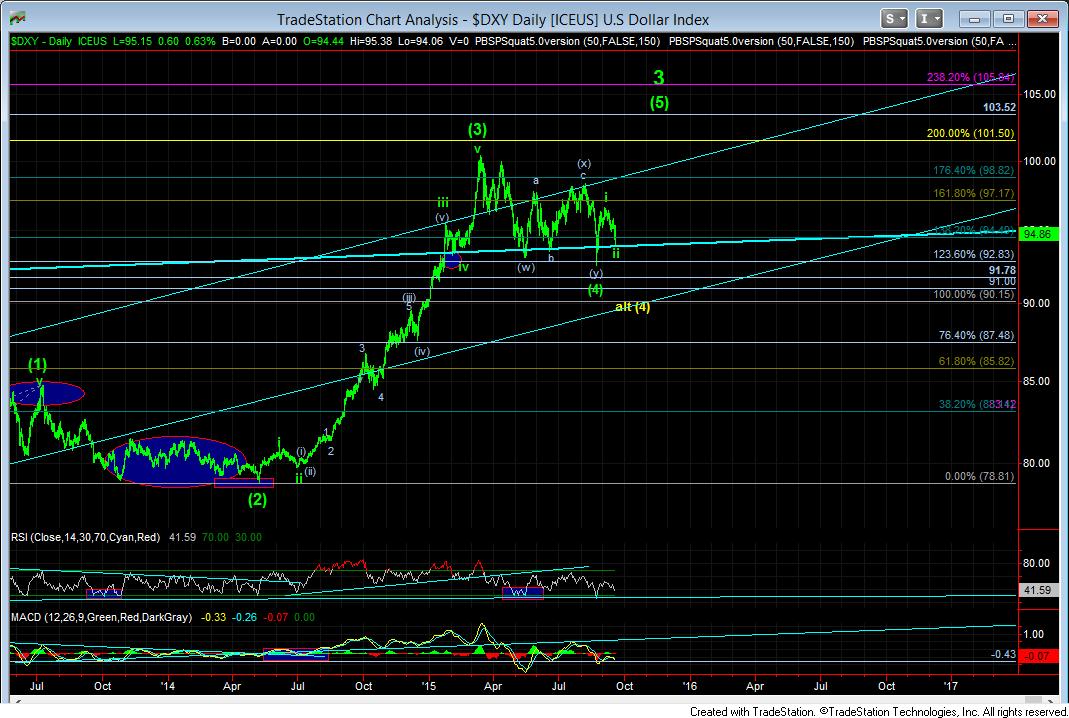Minimize the Chart Analysis window
This screenshot has height=718, width=1069.
(x=974, y=19)
